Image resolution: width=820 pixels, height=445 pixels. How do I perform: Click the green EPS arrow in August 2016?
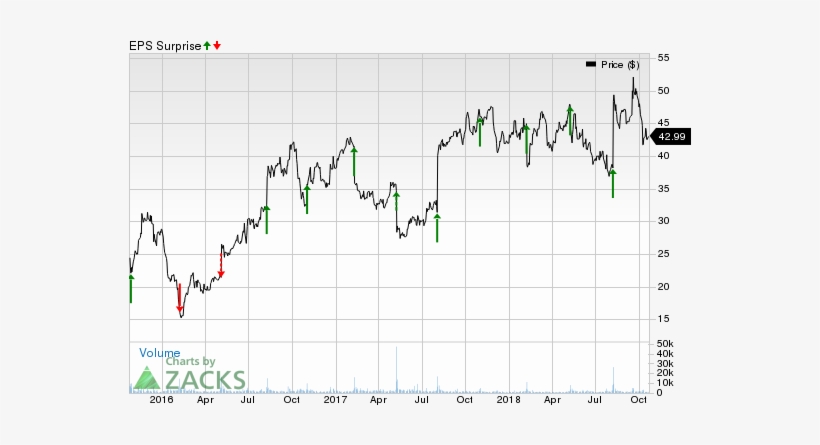point(267,220)
